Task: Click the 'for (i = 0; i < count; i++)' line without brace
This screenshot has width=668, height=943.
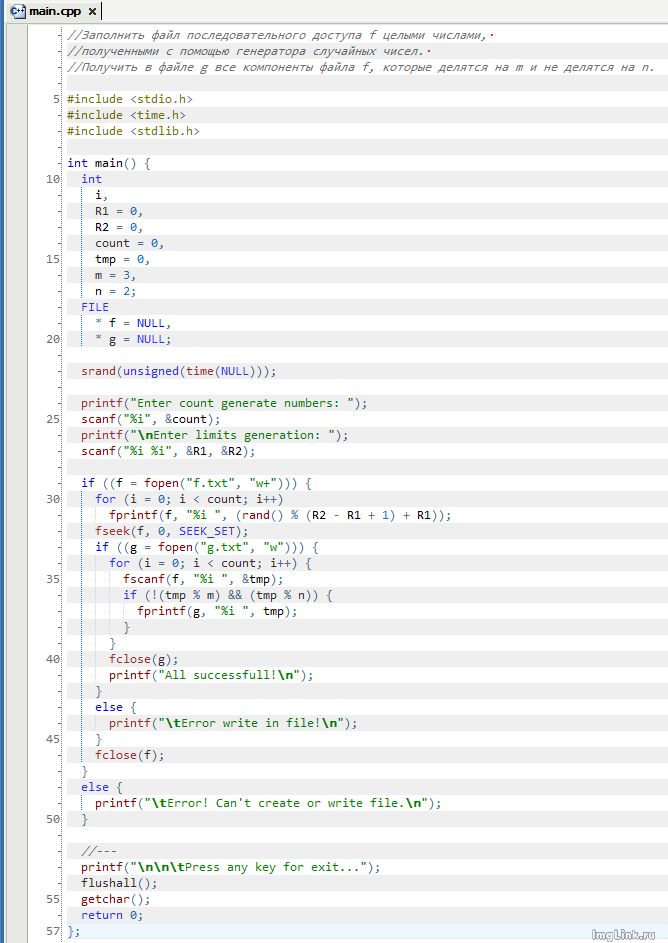Action: [x=189, y=499]
